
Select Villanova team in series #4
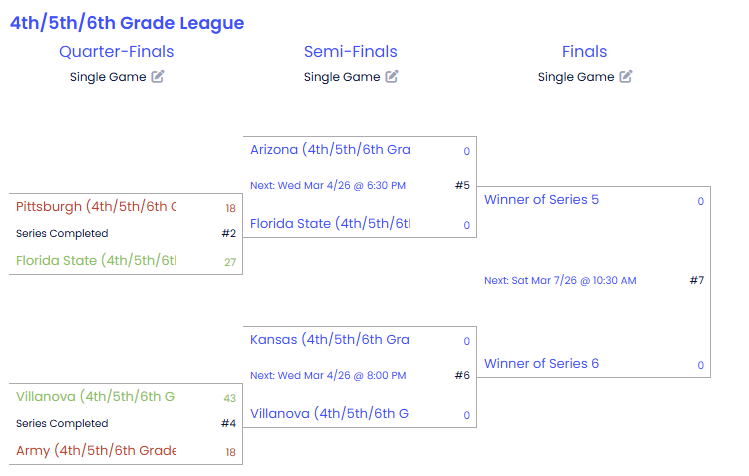(96, 397)
